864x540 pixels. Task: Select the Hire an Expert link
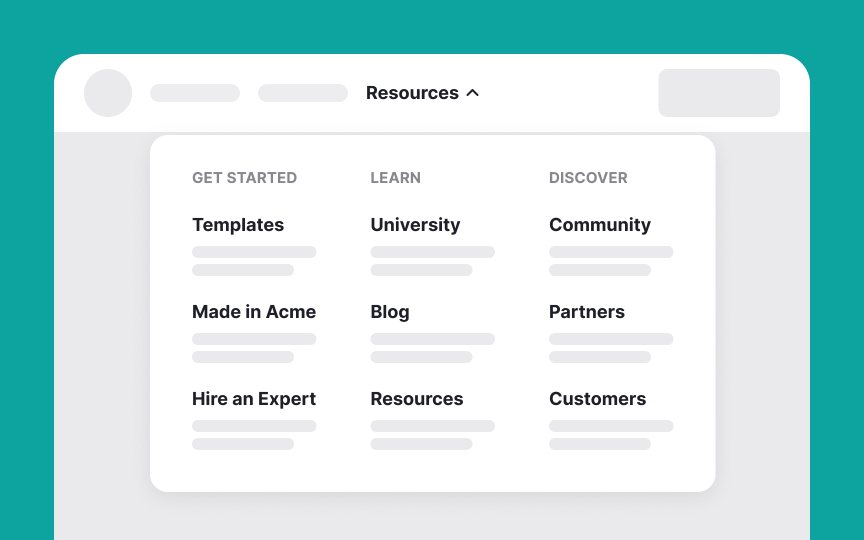tap(254, 399)
